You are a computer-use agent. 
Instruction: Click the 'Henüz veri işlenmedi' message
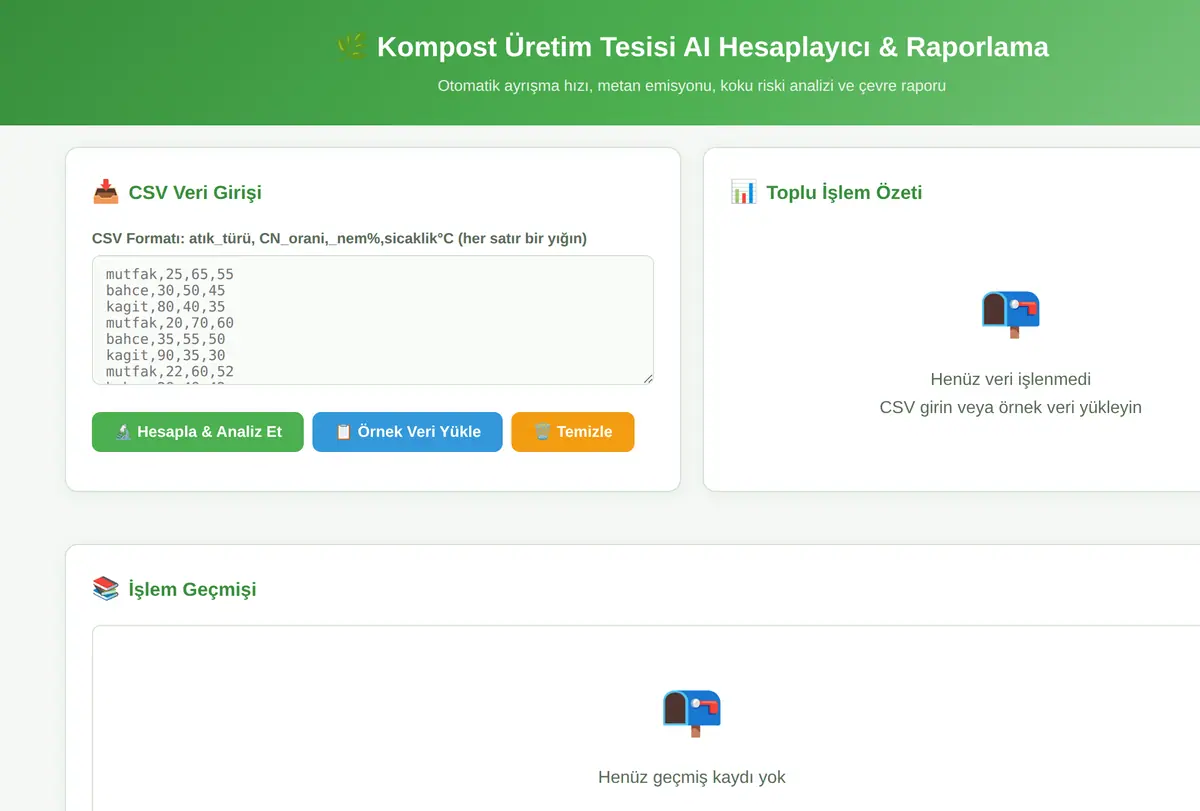click(x=1010, y=379)
